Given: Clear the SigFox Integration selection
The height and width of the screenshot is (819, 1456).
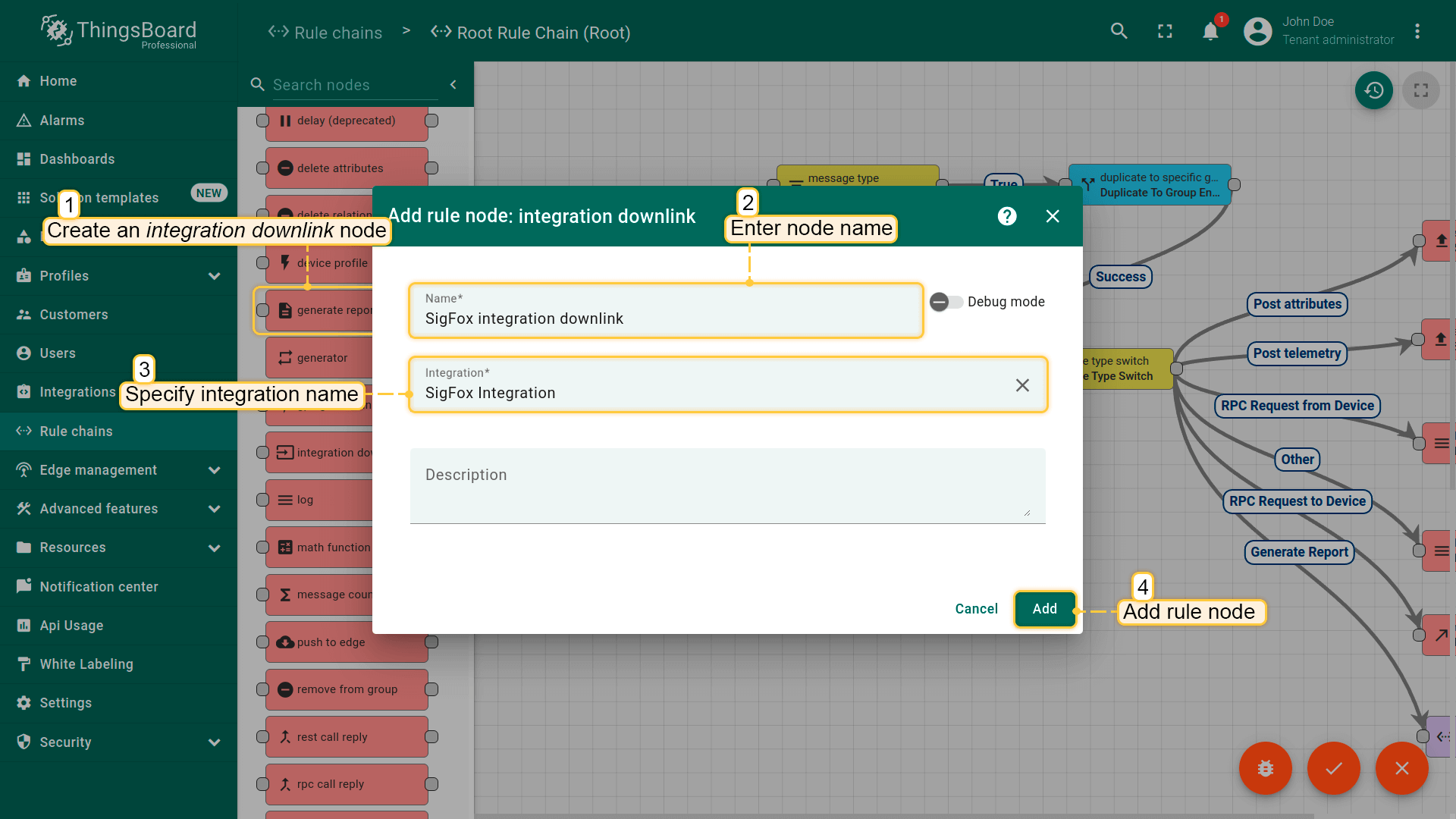Looking at the screenshot, I should tap(1022, 385).
